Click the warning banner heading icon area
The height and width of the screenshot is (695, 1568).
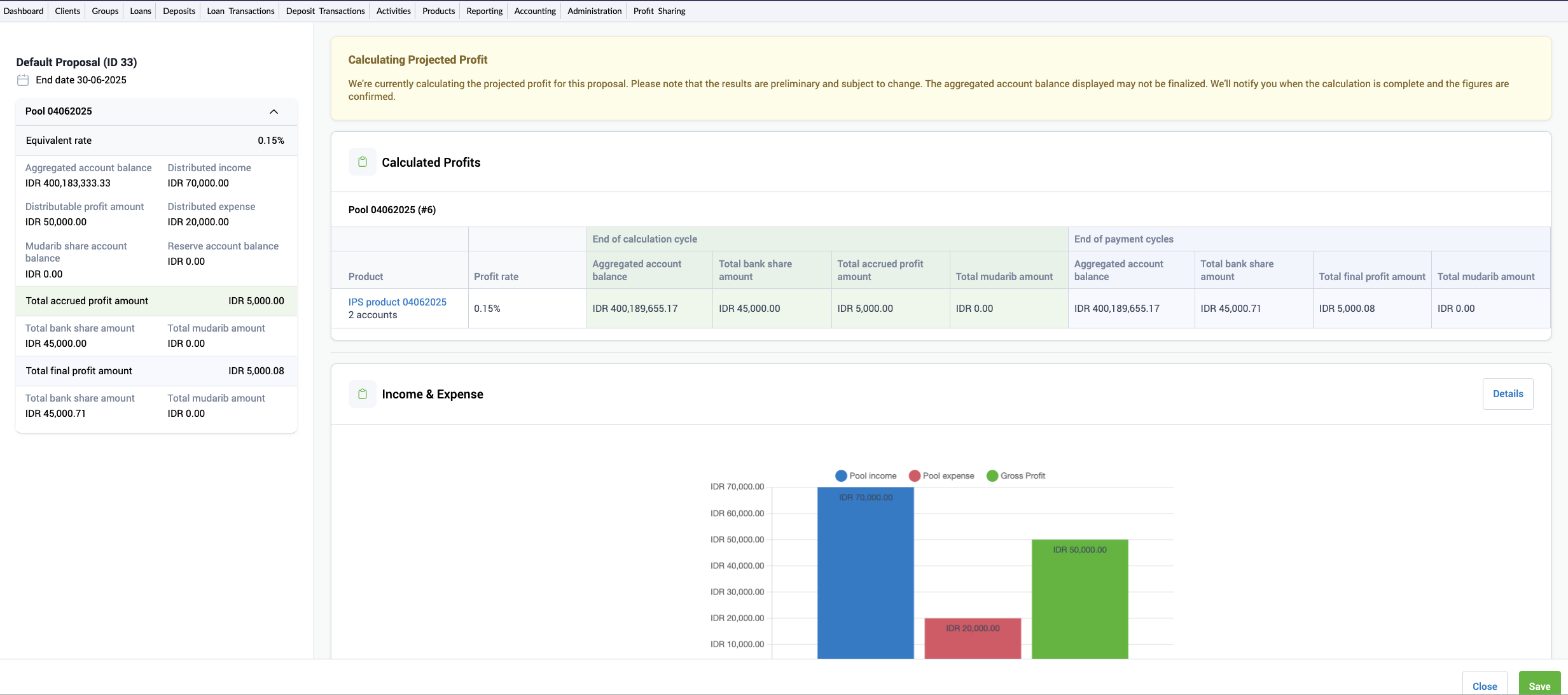click(x=417, y=59)
